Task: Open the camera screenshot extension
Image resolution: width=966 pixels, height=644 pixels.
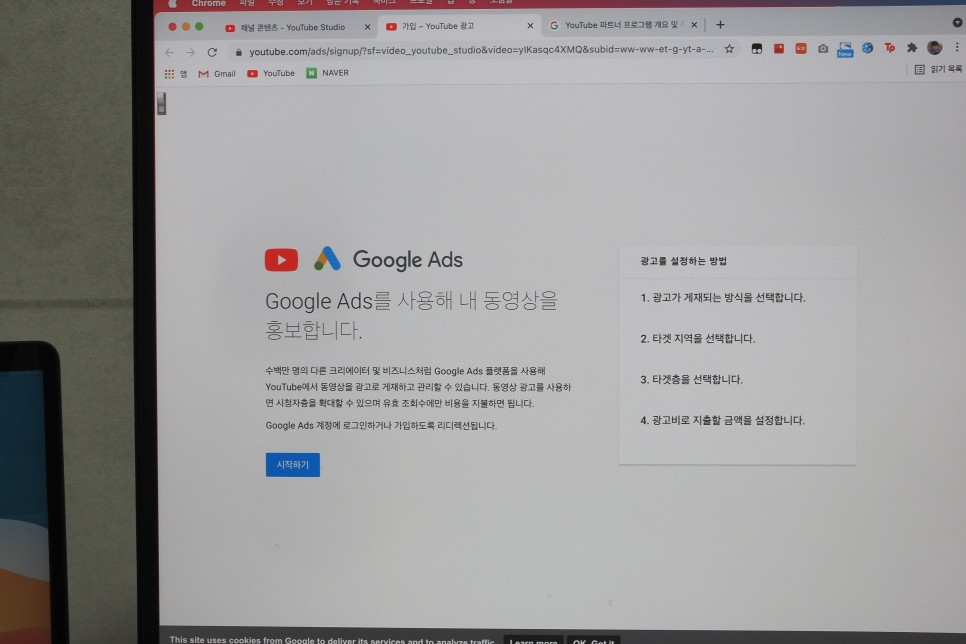Action: pyautogui.click(x=823, y=48)
